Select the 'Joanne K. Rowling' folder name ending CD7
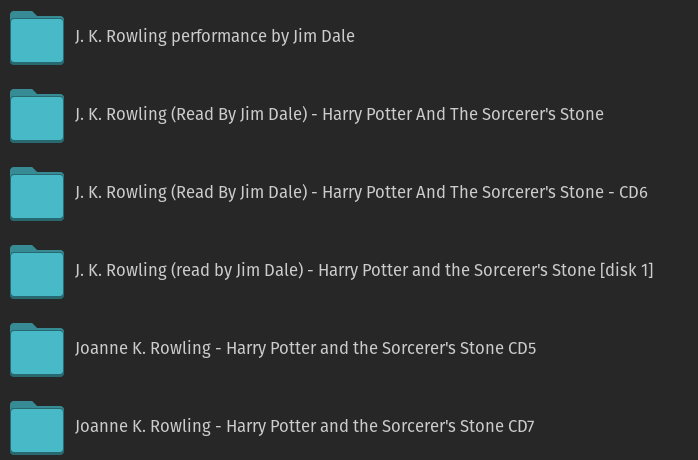 (304, 426)
